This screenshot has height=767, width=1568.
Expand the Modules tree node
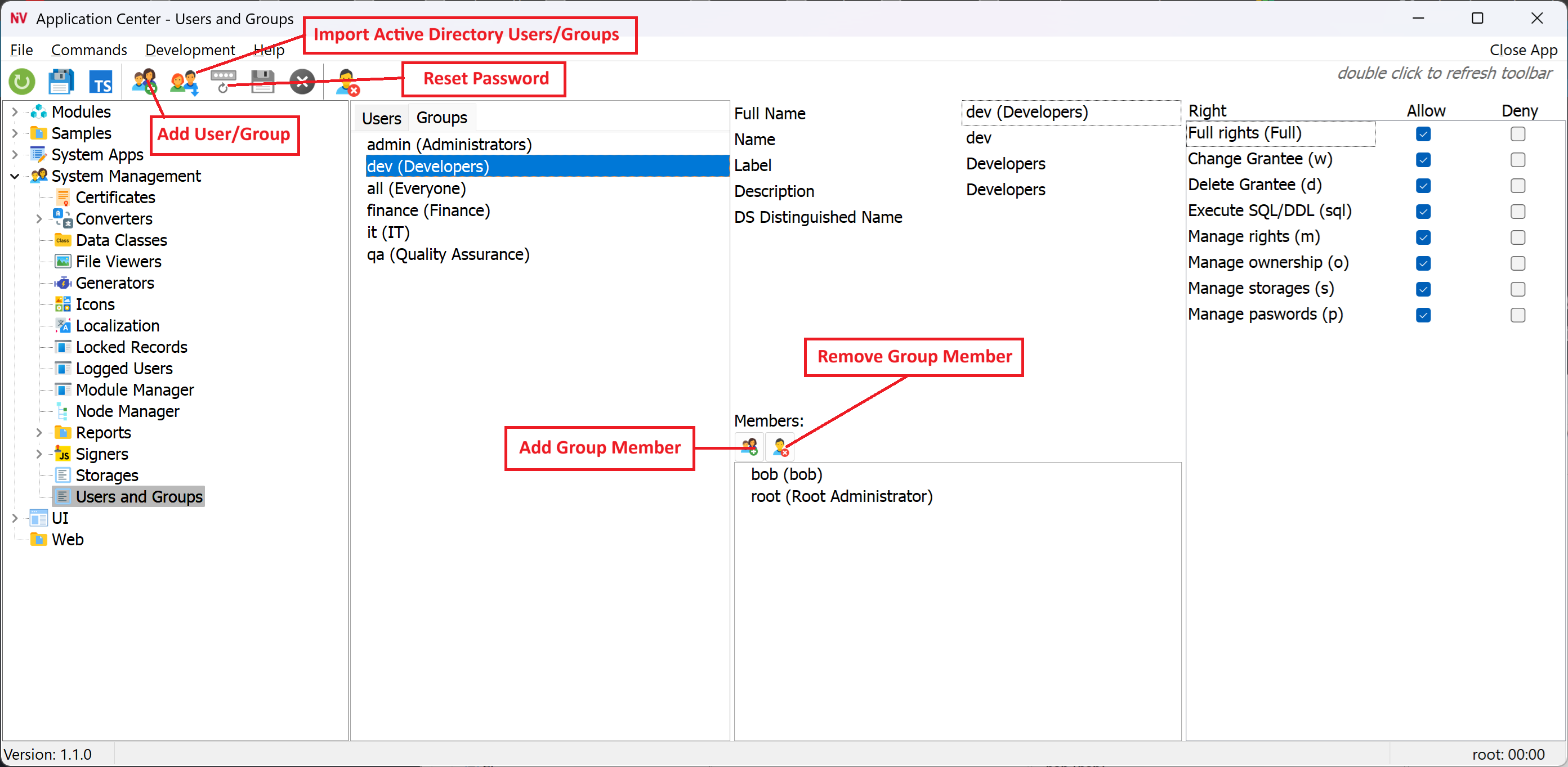(x=15, y=112)
